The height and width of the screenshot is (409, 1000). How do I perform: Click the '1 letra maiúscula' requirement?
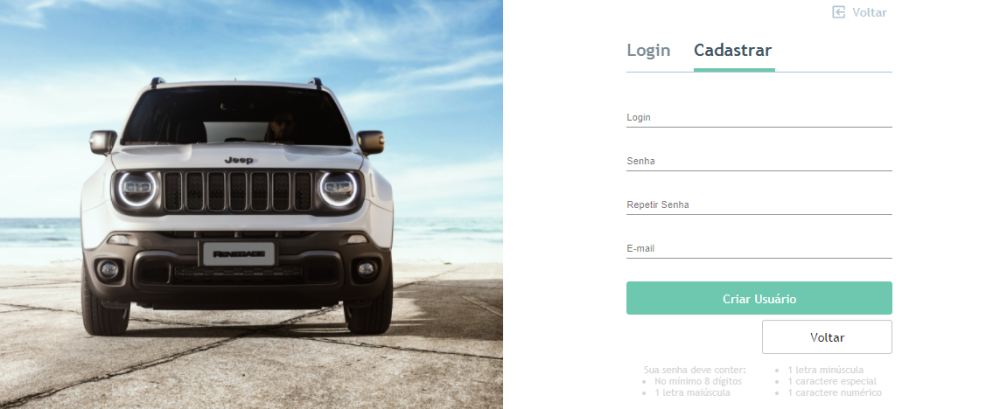tap(693, 393)
